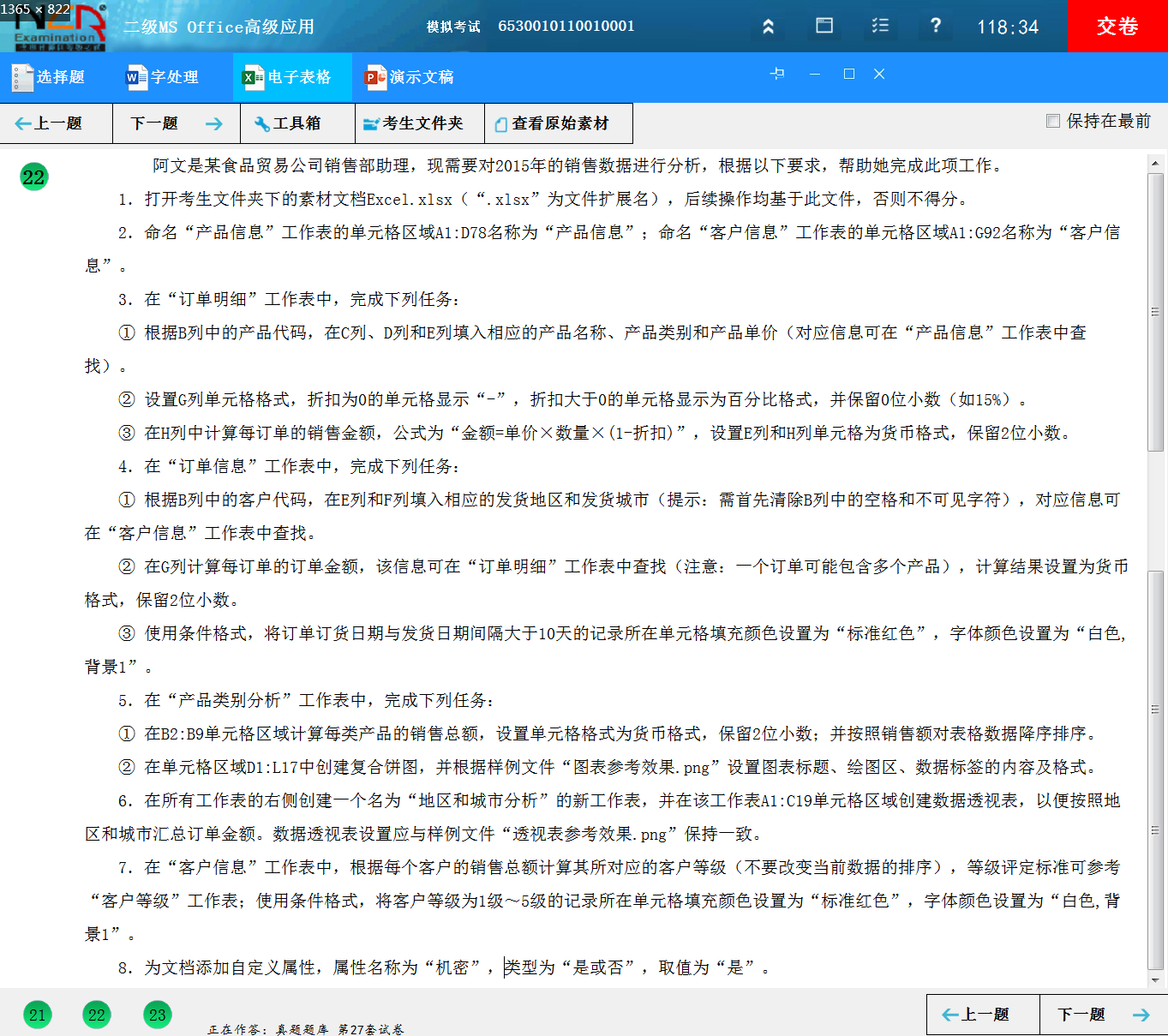
Task: Switch to the 选择题 tab
Action: coord(51,77)
